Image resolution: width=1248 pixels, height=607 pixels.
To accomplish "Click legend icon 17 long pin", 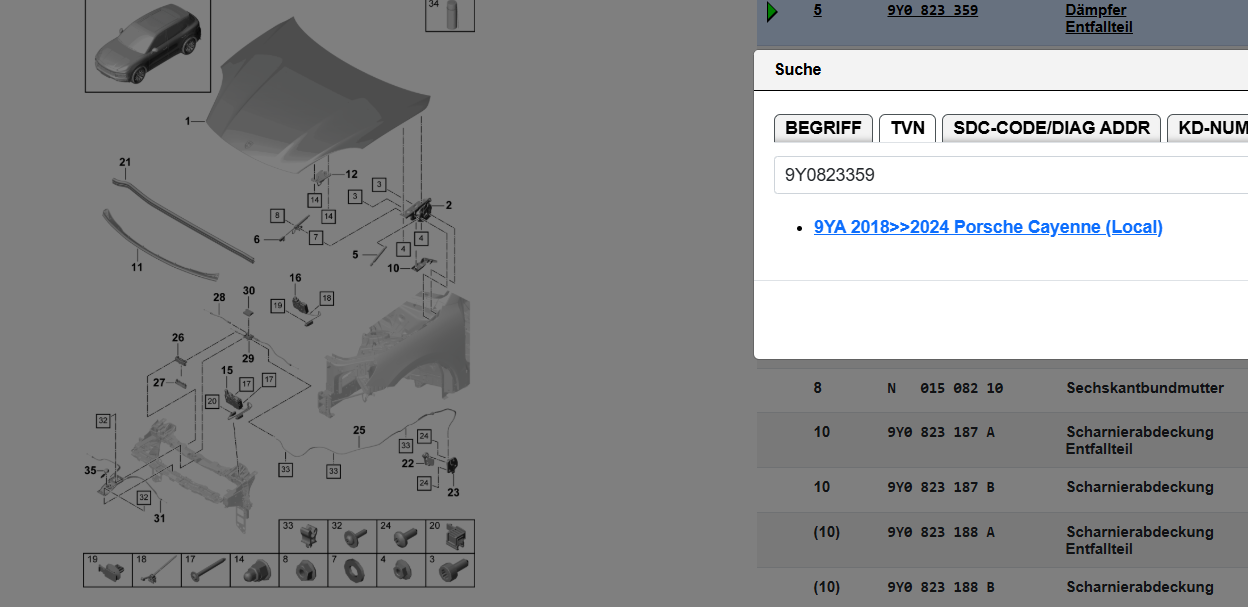I will point(206,570).
